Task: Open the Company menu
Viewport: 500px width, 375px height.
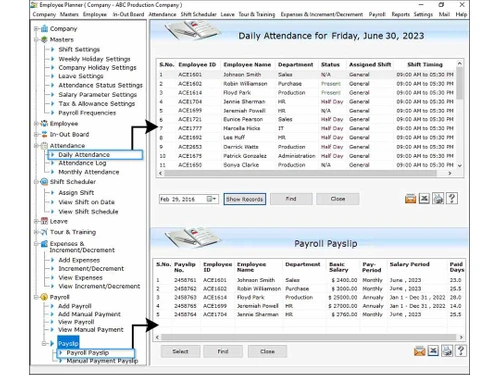Action: [44, 14]
